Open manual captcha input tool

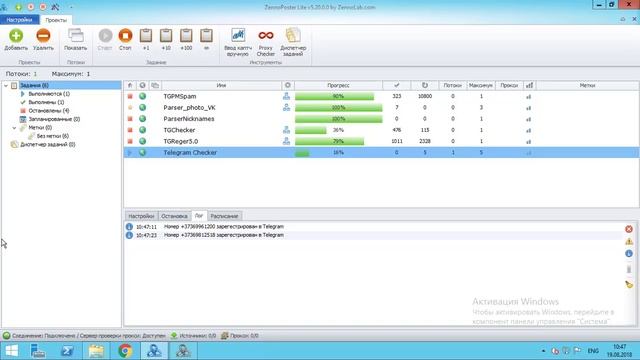[238, 42]
